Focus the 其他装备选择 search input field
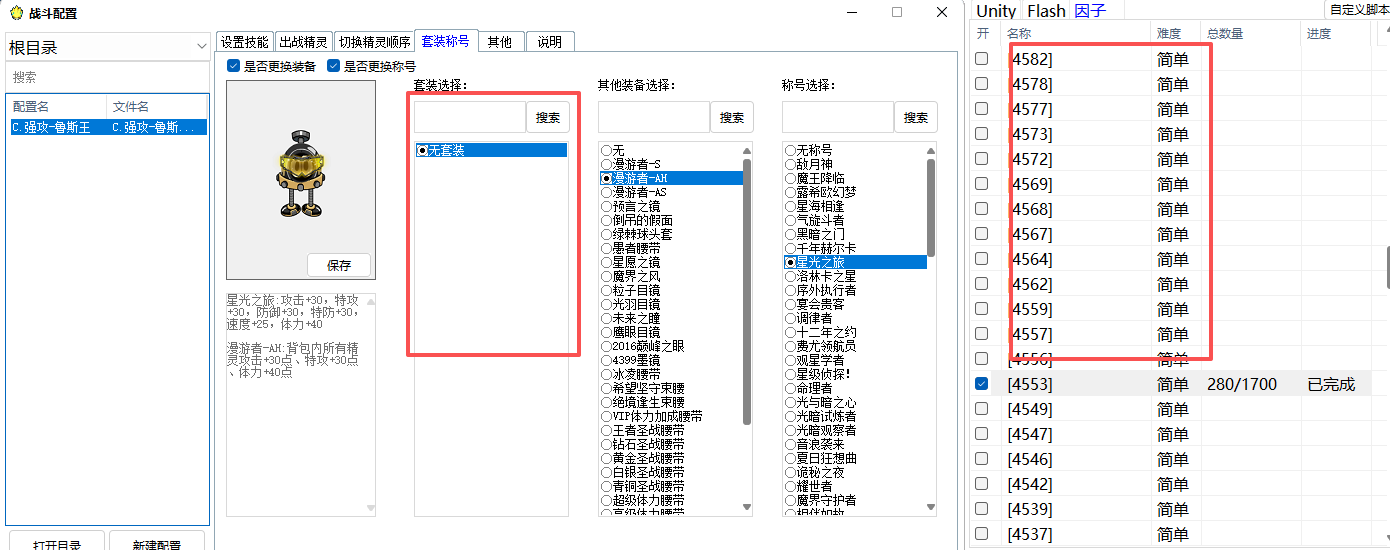1390x550 pixels. tap(654, 117)
